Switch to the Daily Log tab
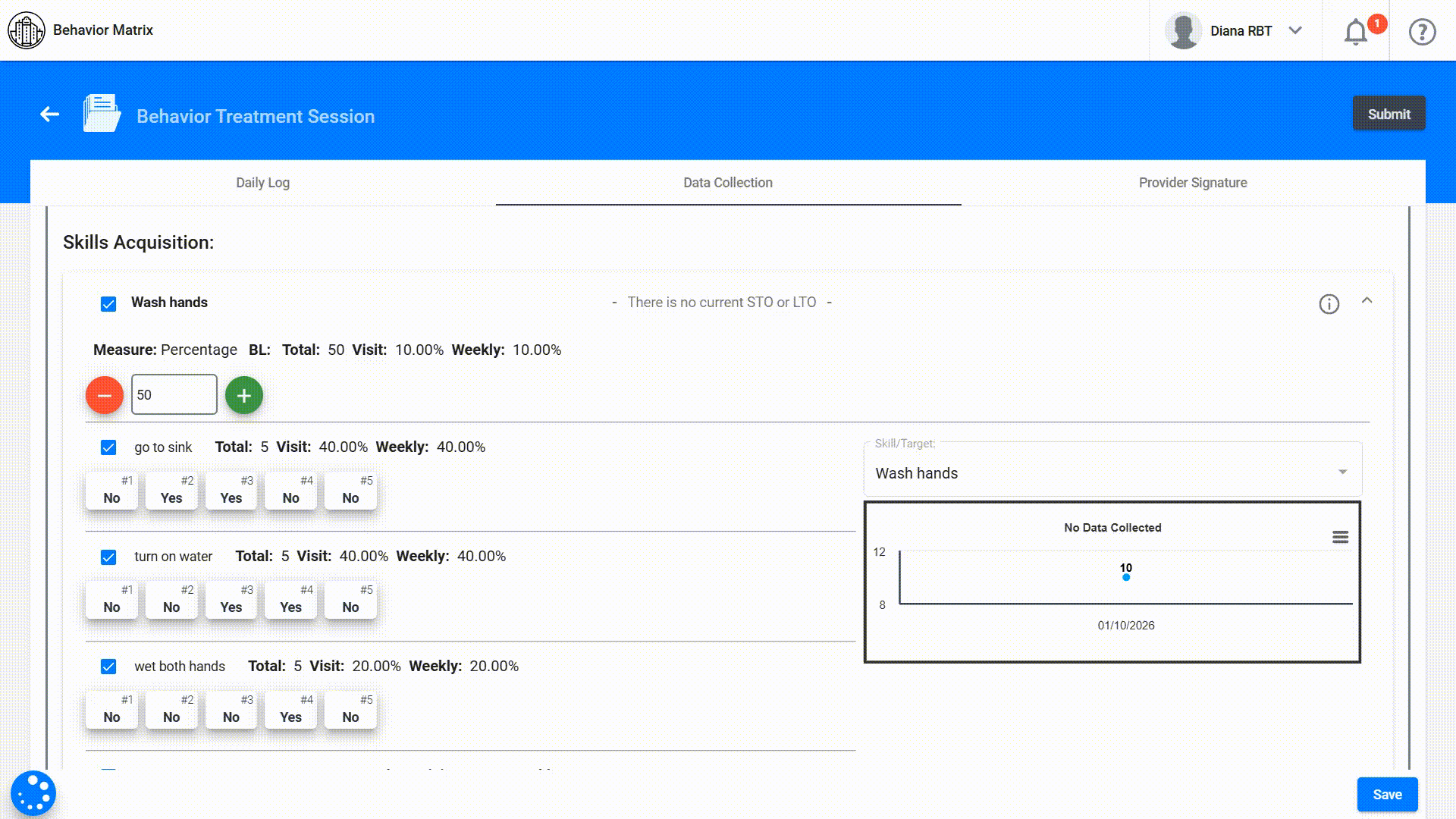This screenshot has width=1456, height=819. [x=262, y=183]
